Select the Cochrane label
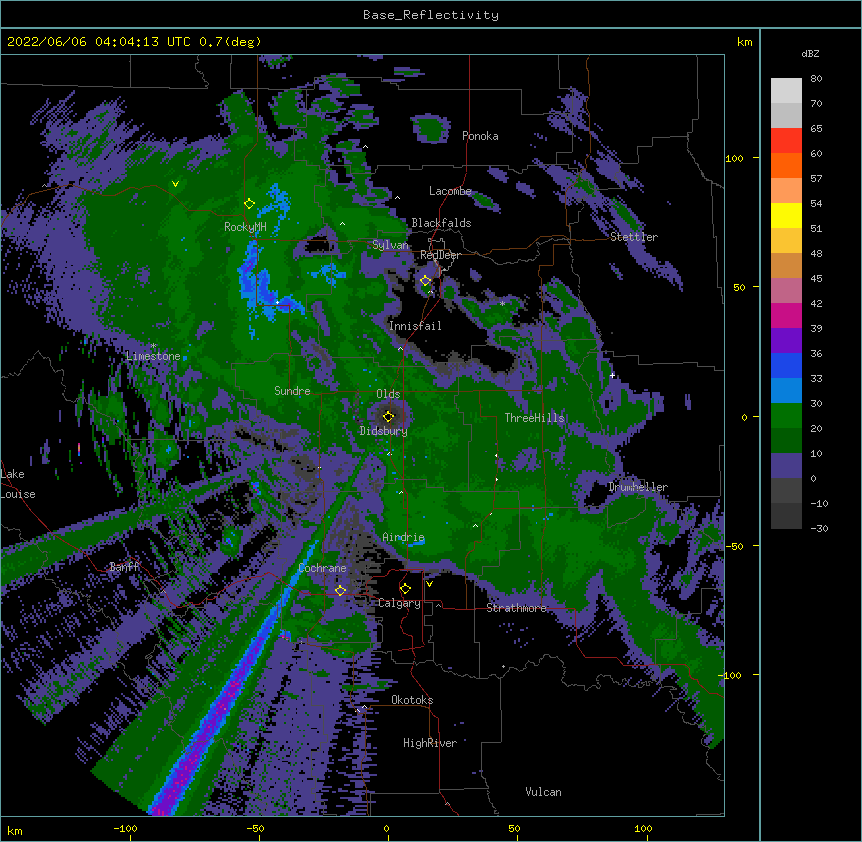The height and width of the screenshot is (842, 862). [322, 568]
